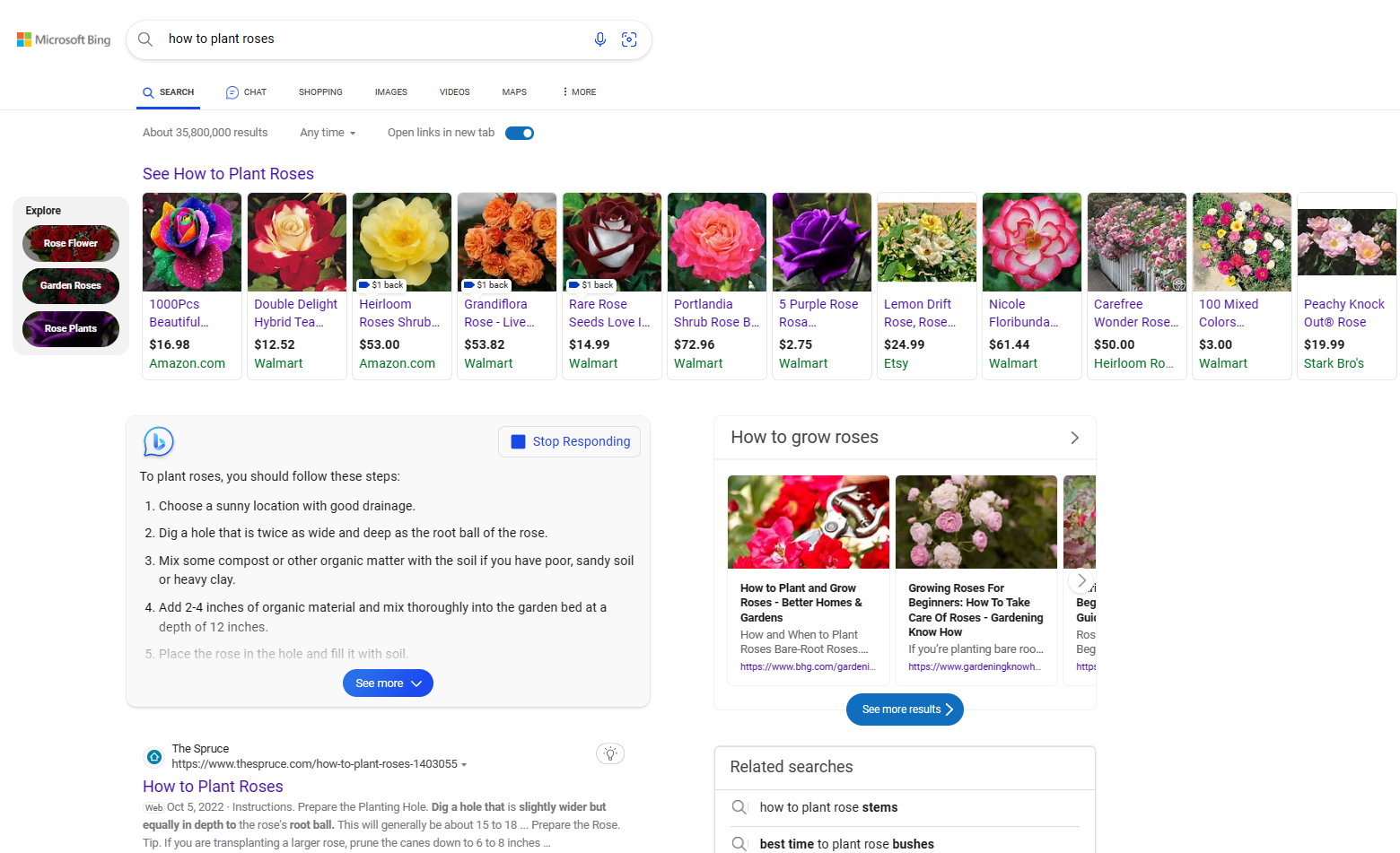Screen dimensions: 1400x853
Task: Click 'Growing Roses For Beginners' card title
Action: 976,610
